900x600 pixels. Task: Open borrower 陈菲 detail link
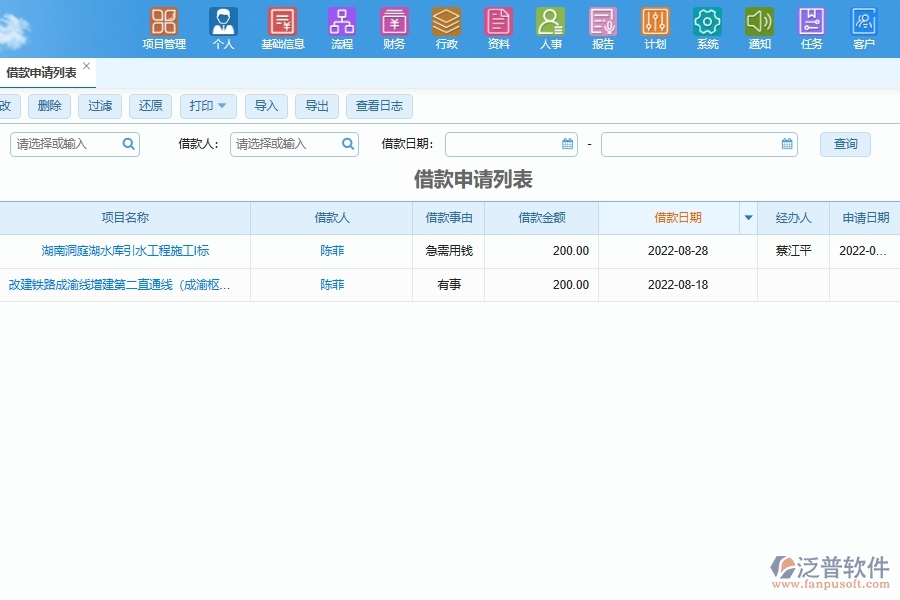tap(331, 251)
